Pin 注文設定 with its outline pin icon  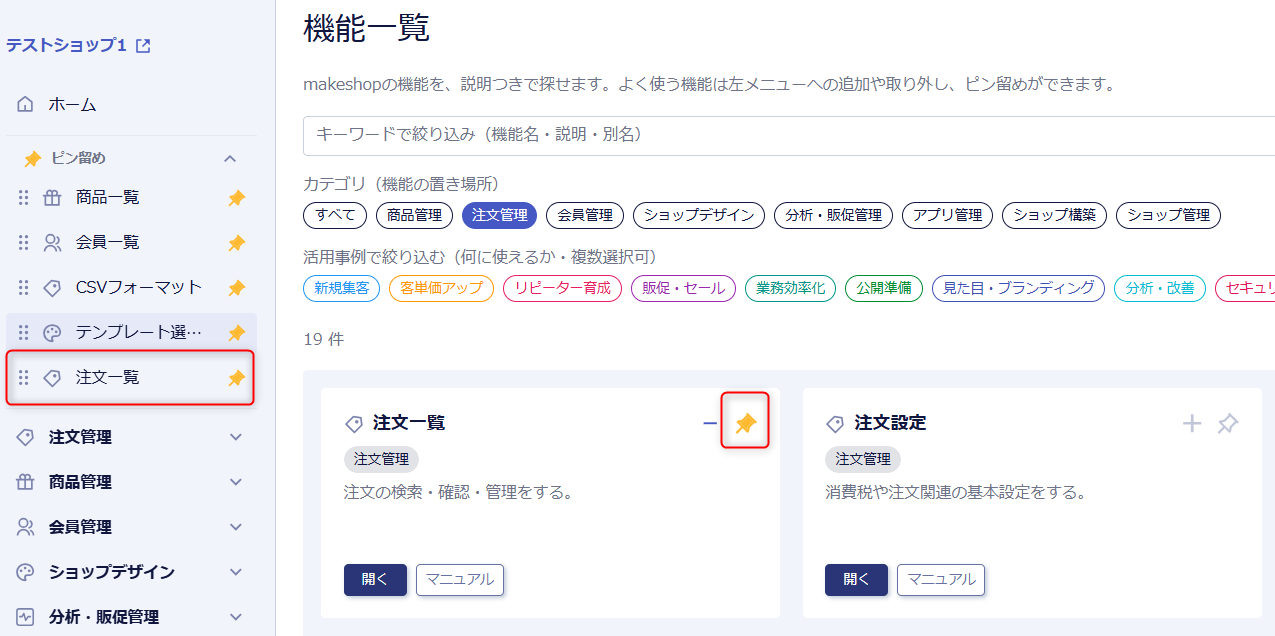1227,424
